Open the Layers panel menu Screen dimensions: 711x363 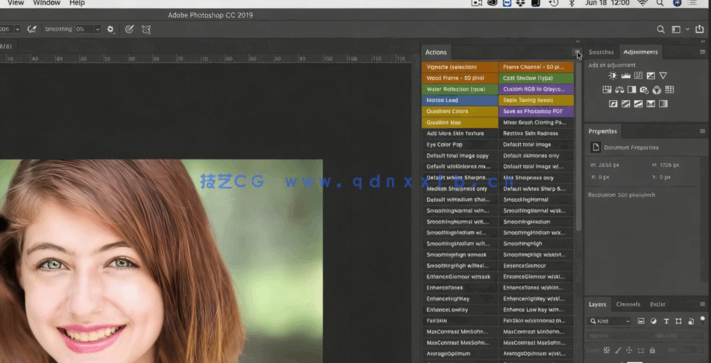coord(702,304)
